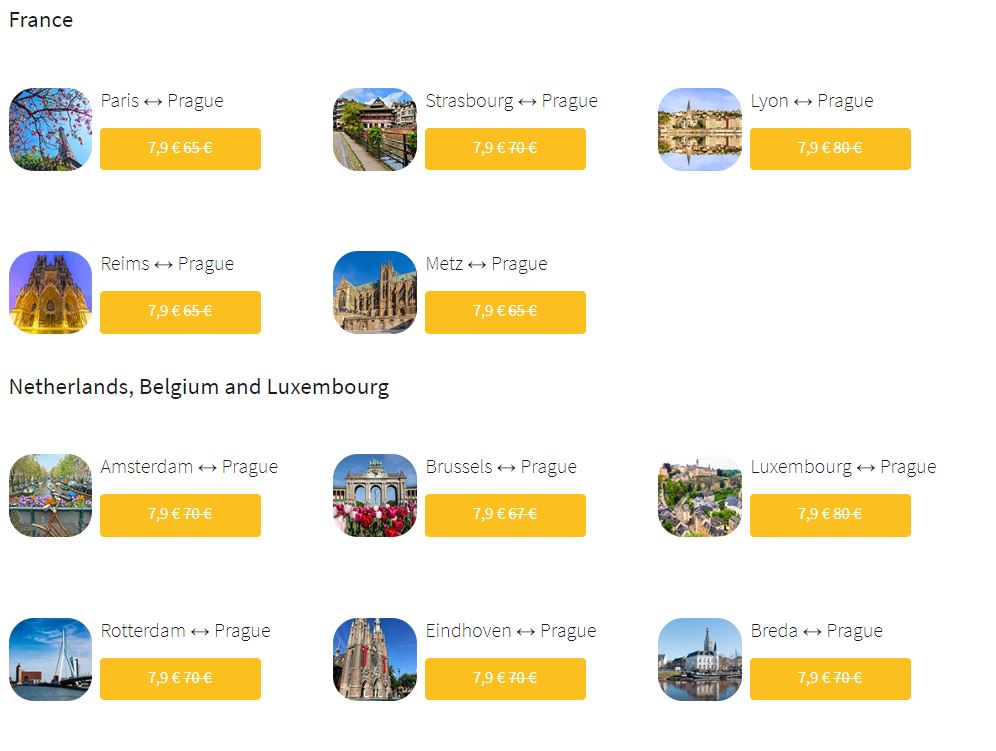Open the Reims cathedral picture
Viewport: 996px width, 751px height.
point(50,292)
